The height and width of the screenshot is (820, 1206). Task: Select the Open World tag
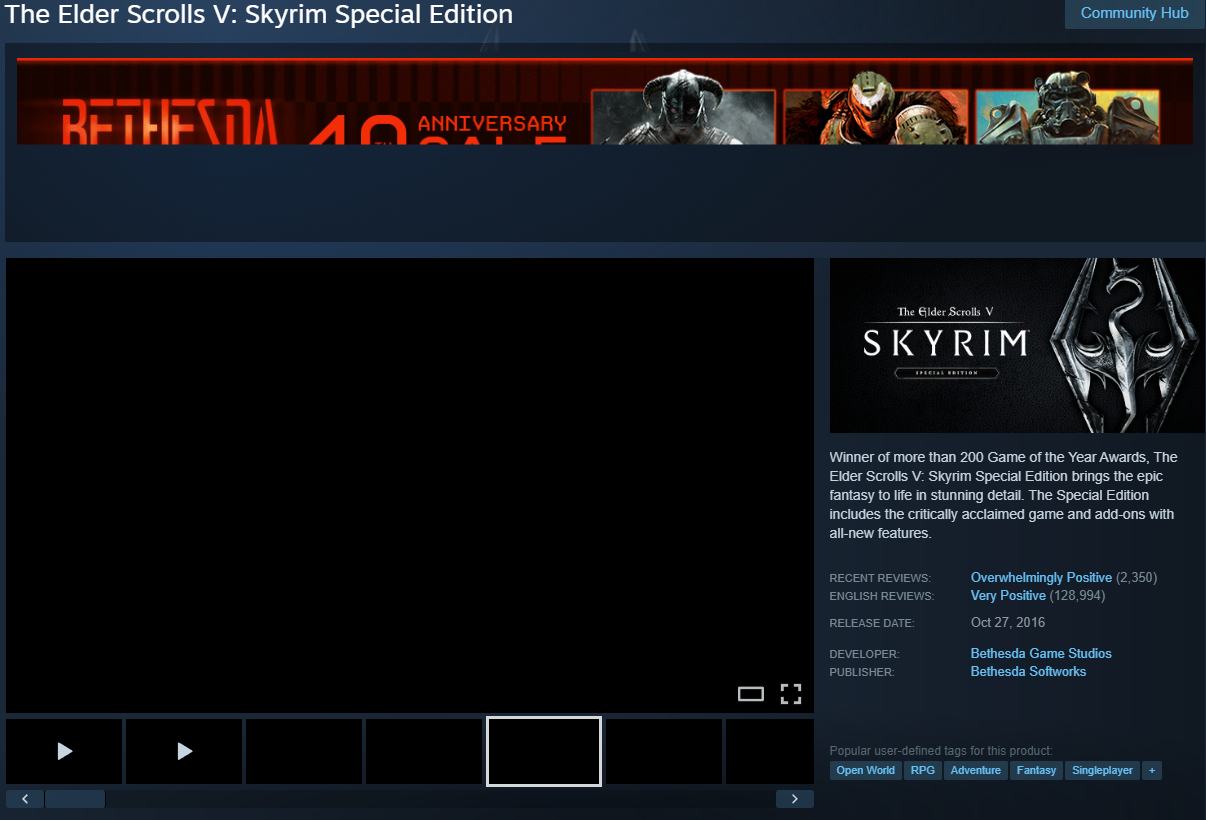(865, 771)
